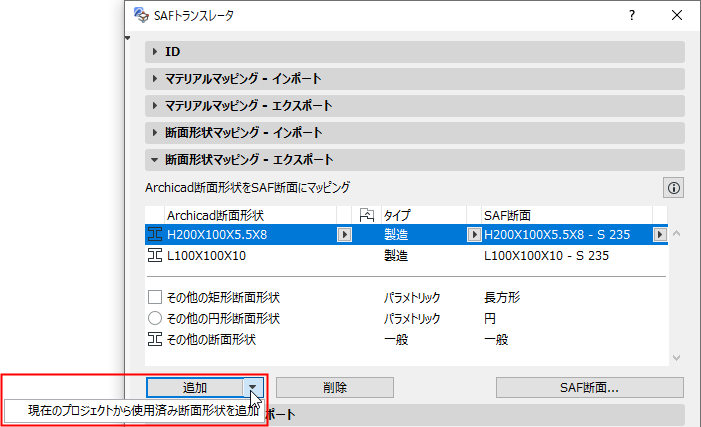Click その他の矩形断面形状 row text
Screen dimensions: 701x427
click(x=223, y=297)
